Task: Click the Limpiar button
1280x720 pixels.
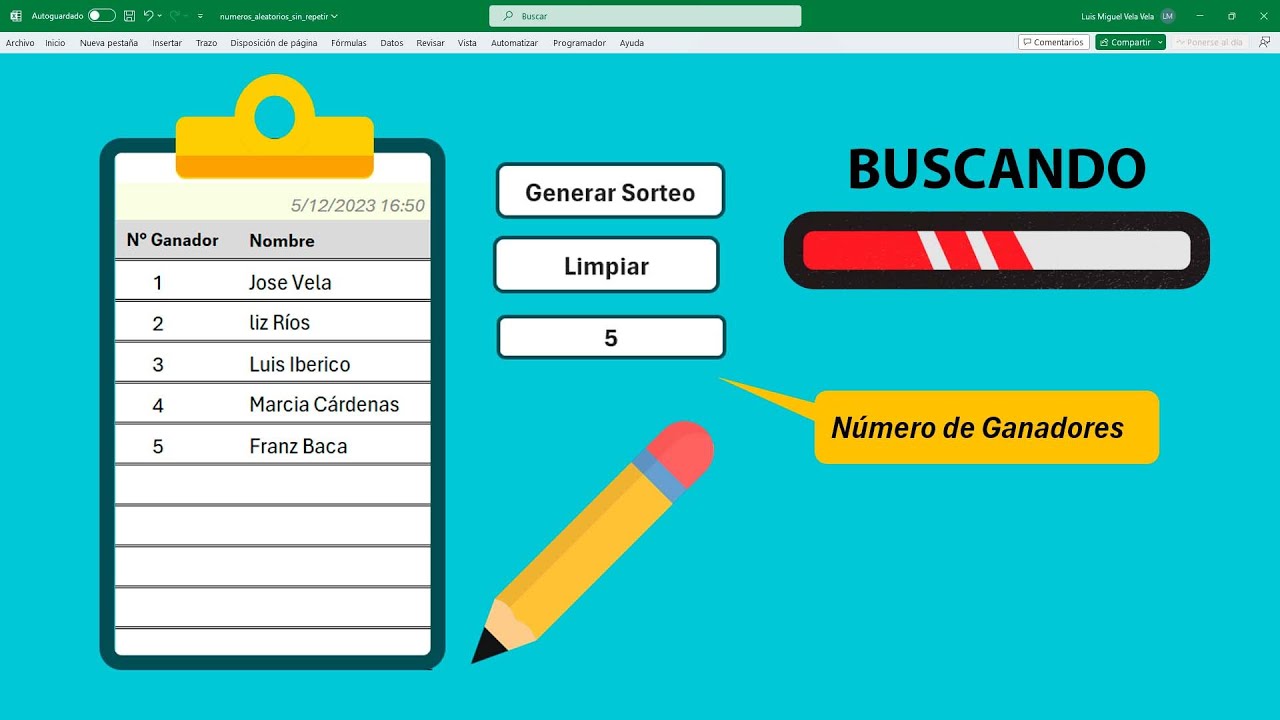Action: tap(606, 265)
